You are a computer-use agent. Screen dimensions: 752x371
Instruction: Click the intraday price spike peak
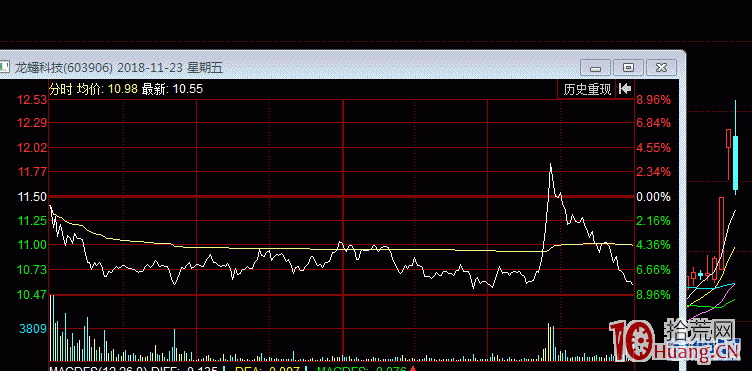point(550,164)
